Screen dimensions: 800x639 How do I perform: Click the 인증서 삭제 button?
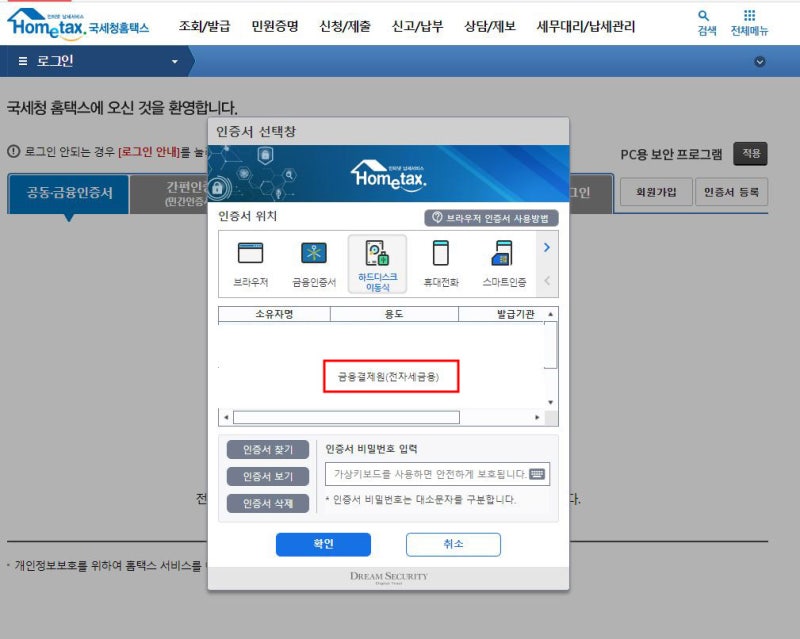click(x=268, y=503)
